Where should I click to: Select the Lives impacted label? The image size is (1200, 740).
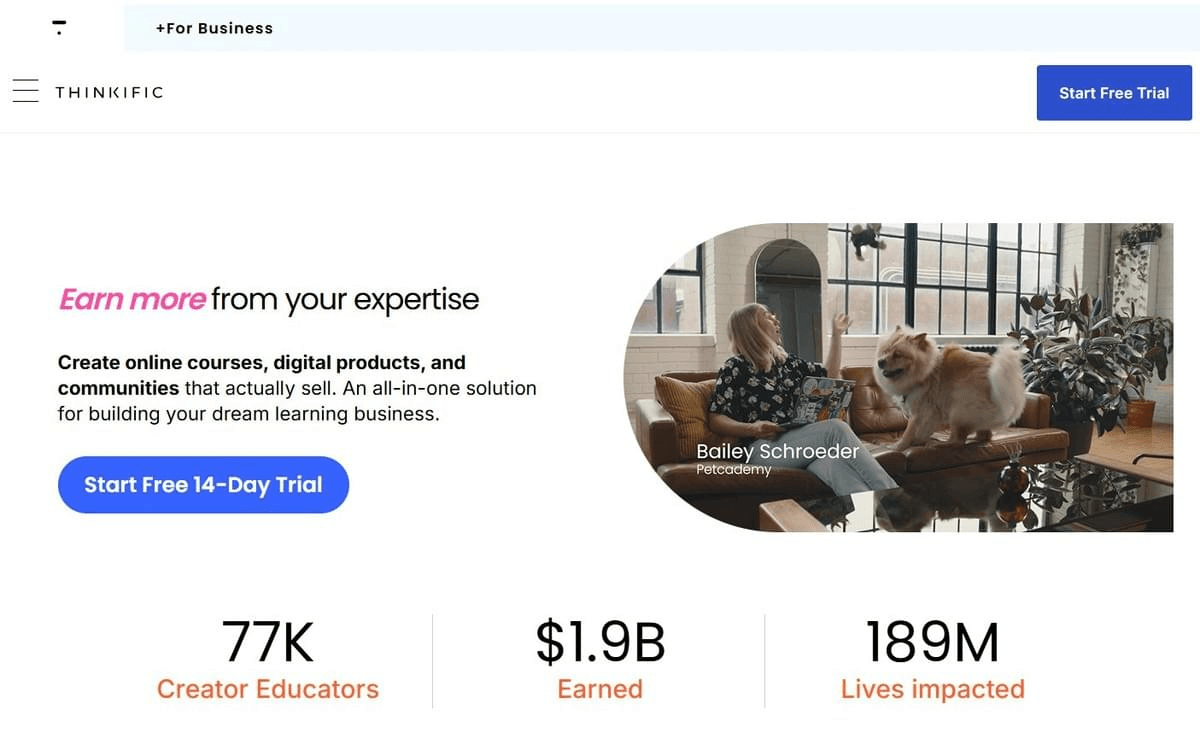pos(932,689)
